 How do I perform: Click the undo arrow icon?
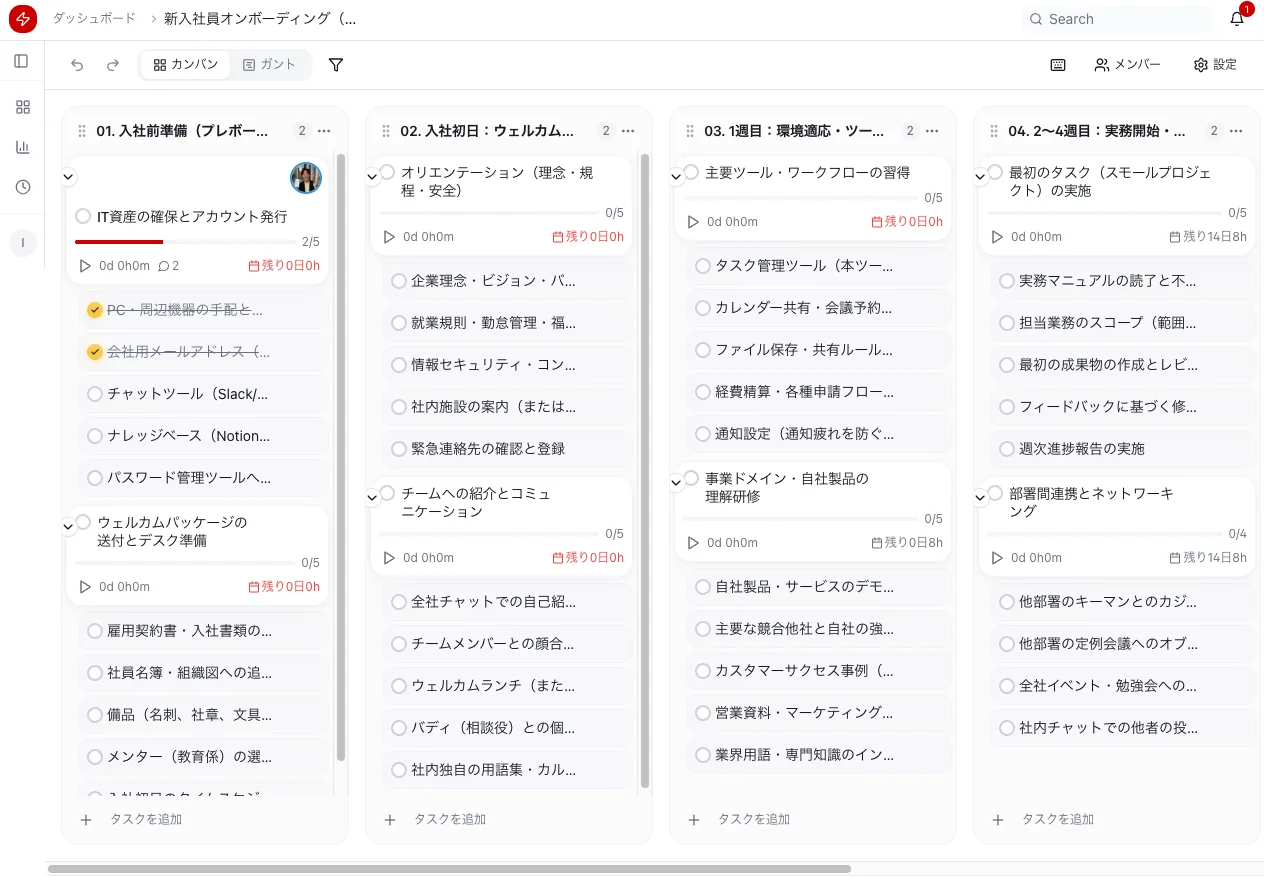click(77, 65)
